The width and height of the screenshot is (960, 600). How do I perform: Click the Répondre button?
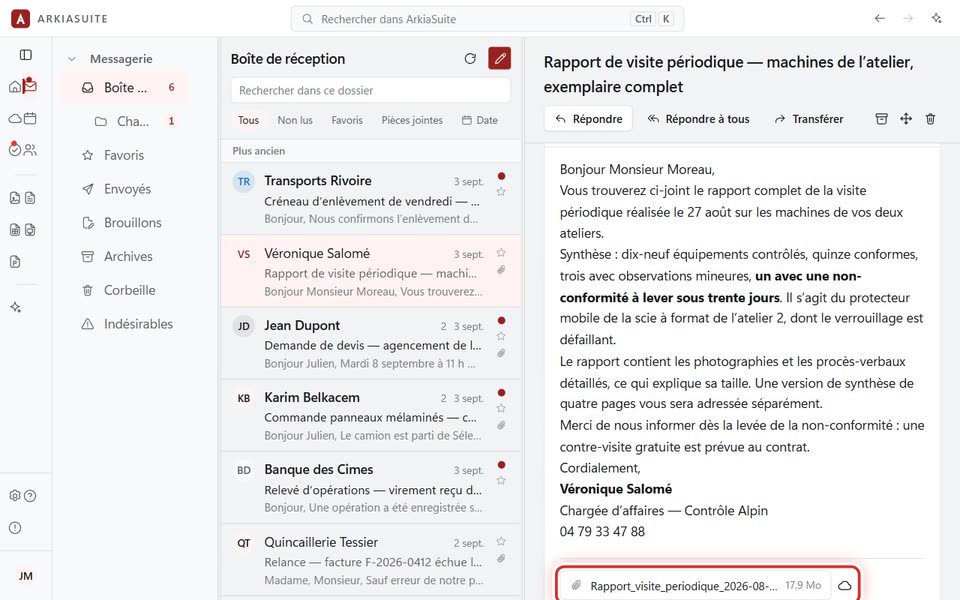click(x=588, y=119)
